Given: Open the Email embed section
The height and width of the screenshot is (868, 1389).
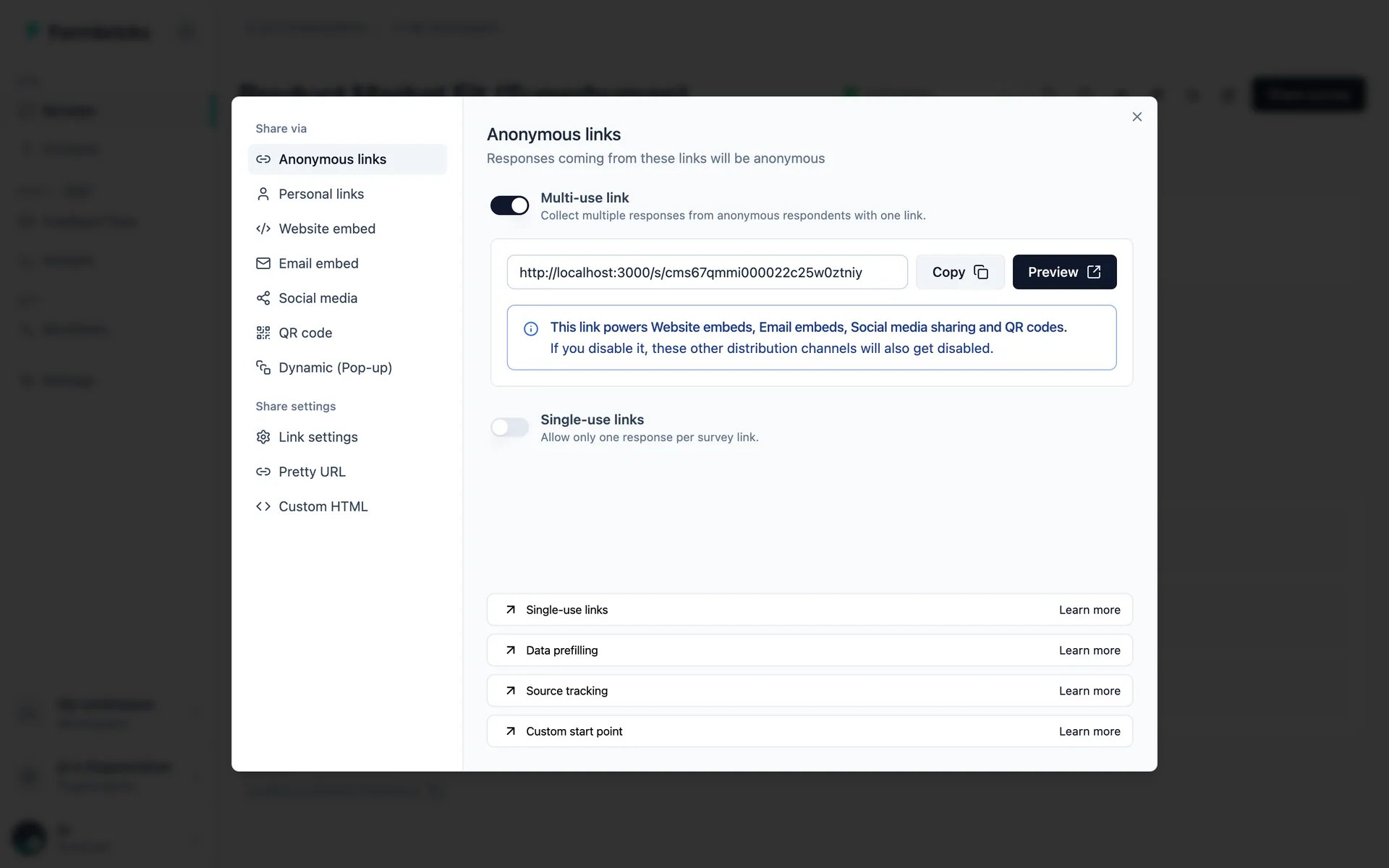Looking at the screenshot, I should coord(347,263).
